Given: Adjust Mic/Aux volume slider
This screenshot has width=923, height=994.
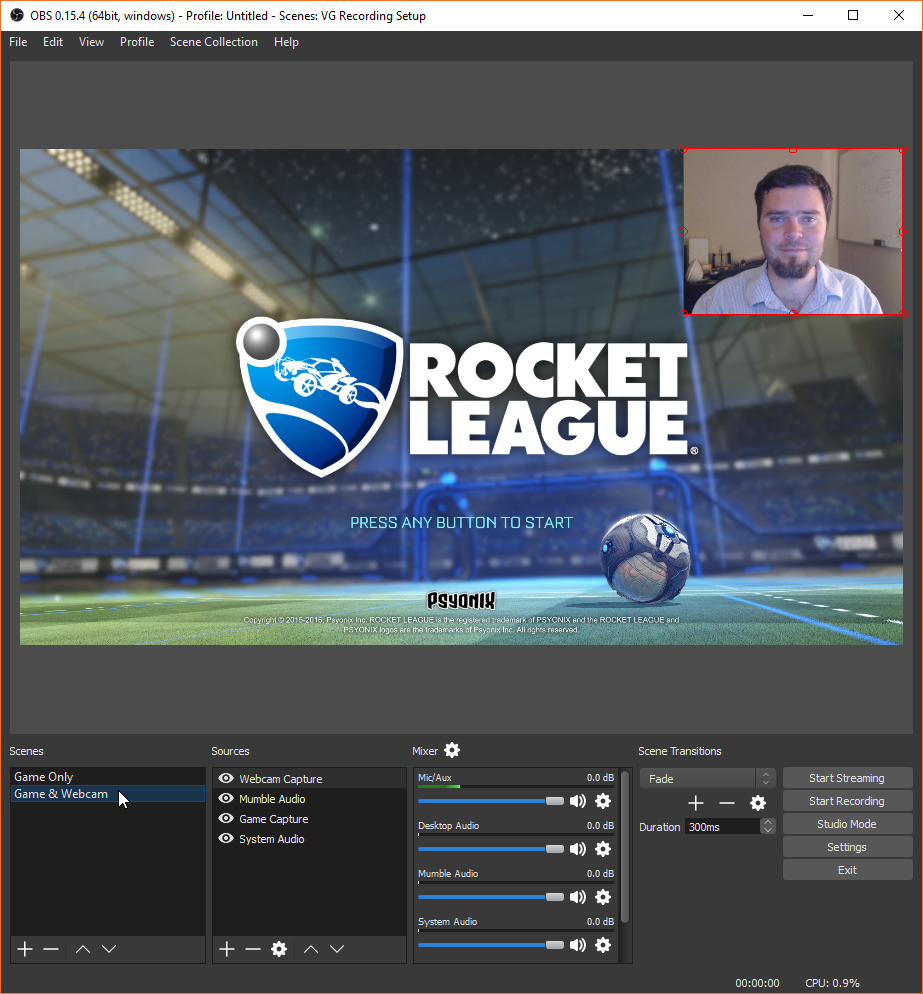Looking at the screenshot, I should pyautogui.click(x=491, y=801).
